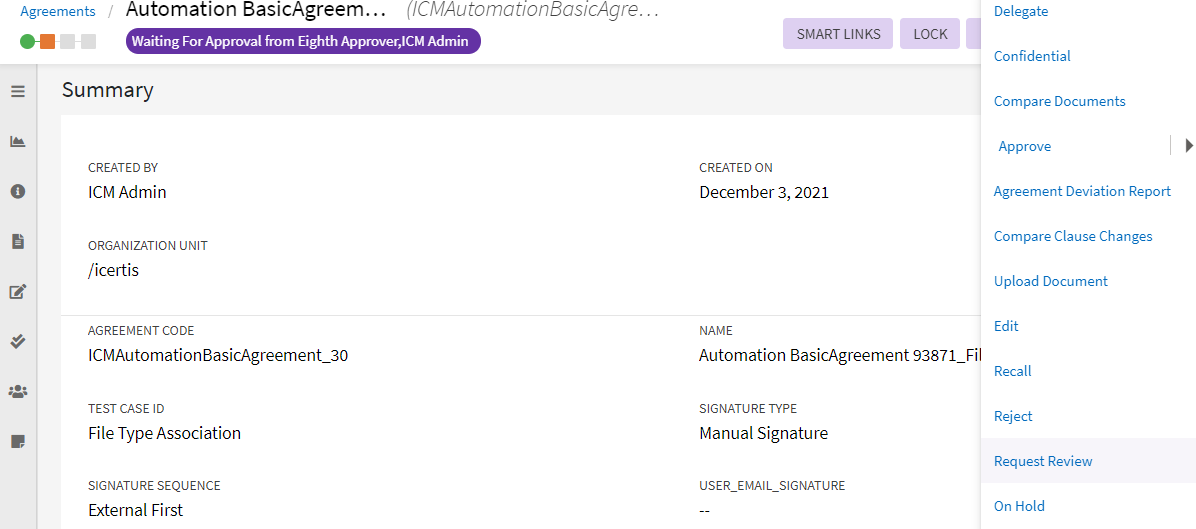Choose Upload Document from menu
The image size is (1196, 529).
point(1050,281)
